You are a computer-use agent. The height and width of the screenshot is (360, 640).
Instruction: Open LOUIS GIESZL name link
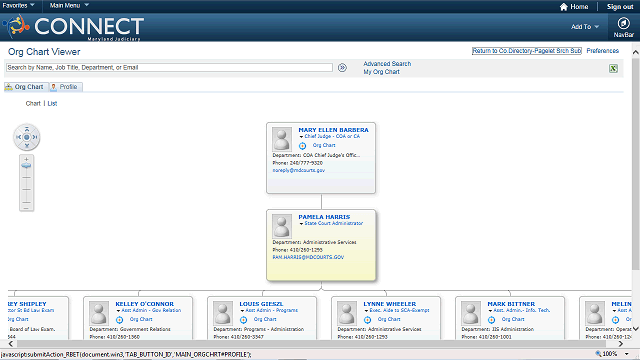[x=261, y=304]
